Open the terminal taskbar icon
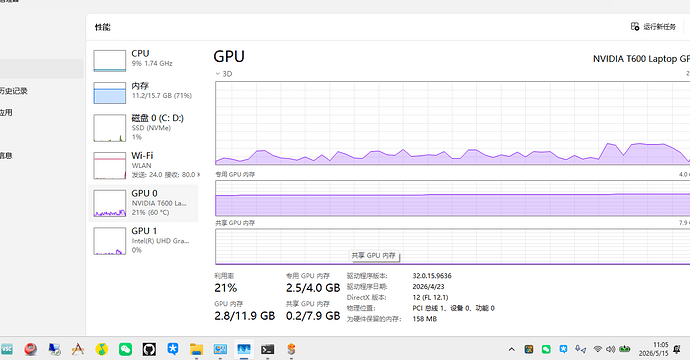This screenshot has height=360, width=690. pyautogui.click(x=268, y=349)
